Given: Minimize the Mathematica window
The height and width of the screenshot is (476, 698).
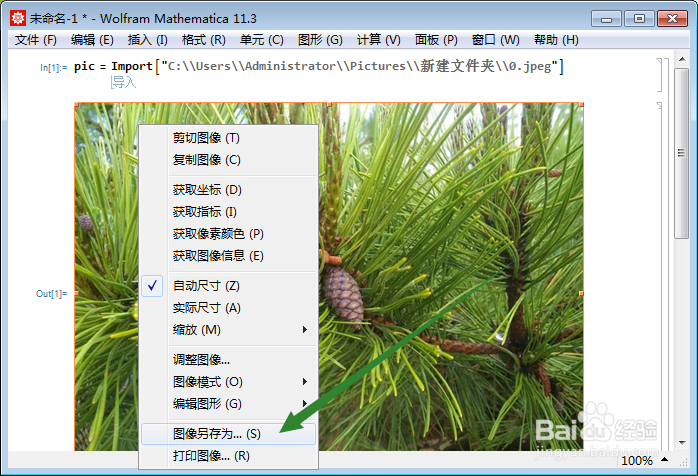Looking at the screenshot, I should pos(606,19).
